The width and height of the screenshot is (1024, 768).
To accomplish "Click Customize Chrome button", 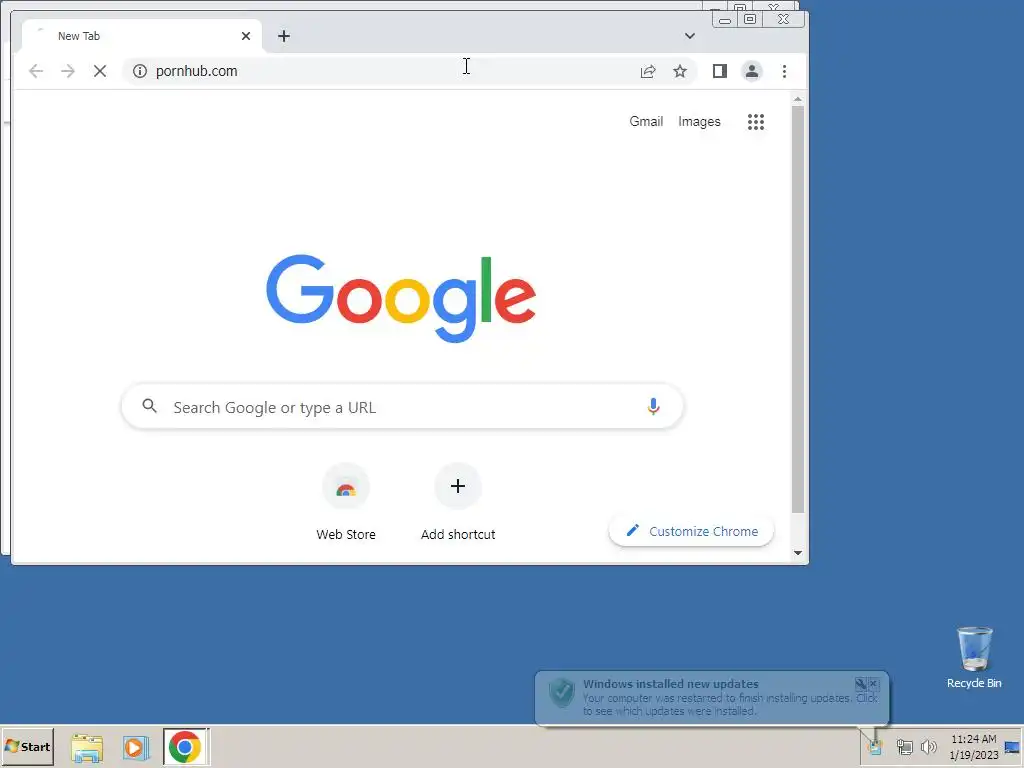I will (x=692, y=531).
